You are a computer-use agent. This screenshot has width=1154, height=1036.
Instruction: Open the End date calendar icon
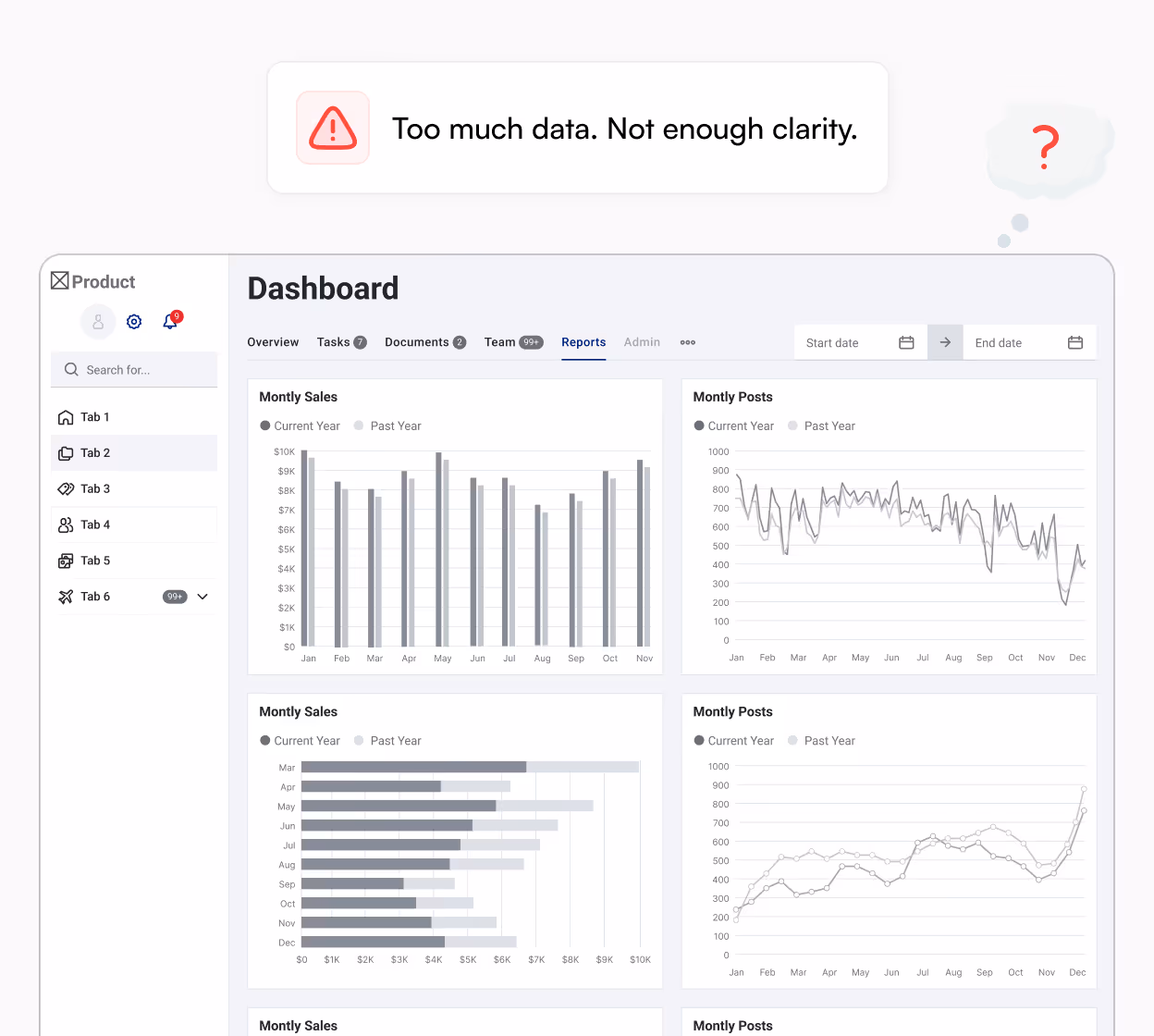click(x=1075, y=342)
